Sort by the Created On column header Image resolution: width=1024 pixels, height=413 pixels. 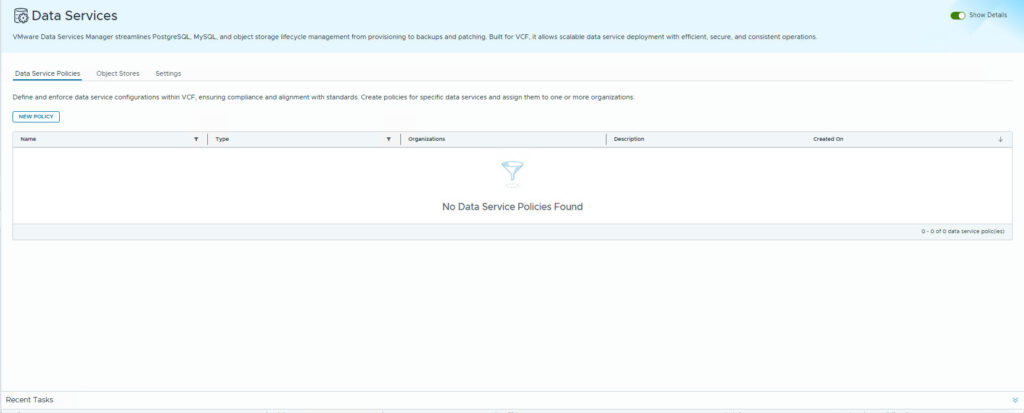coord(828,139)
